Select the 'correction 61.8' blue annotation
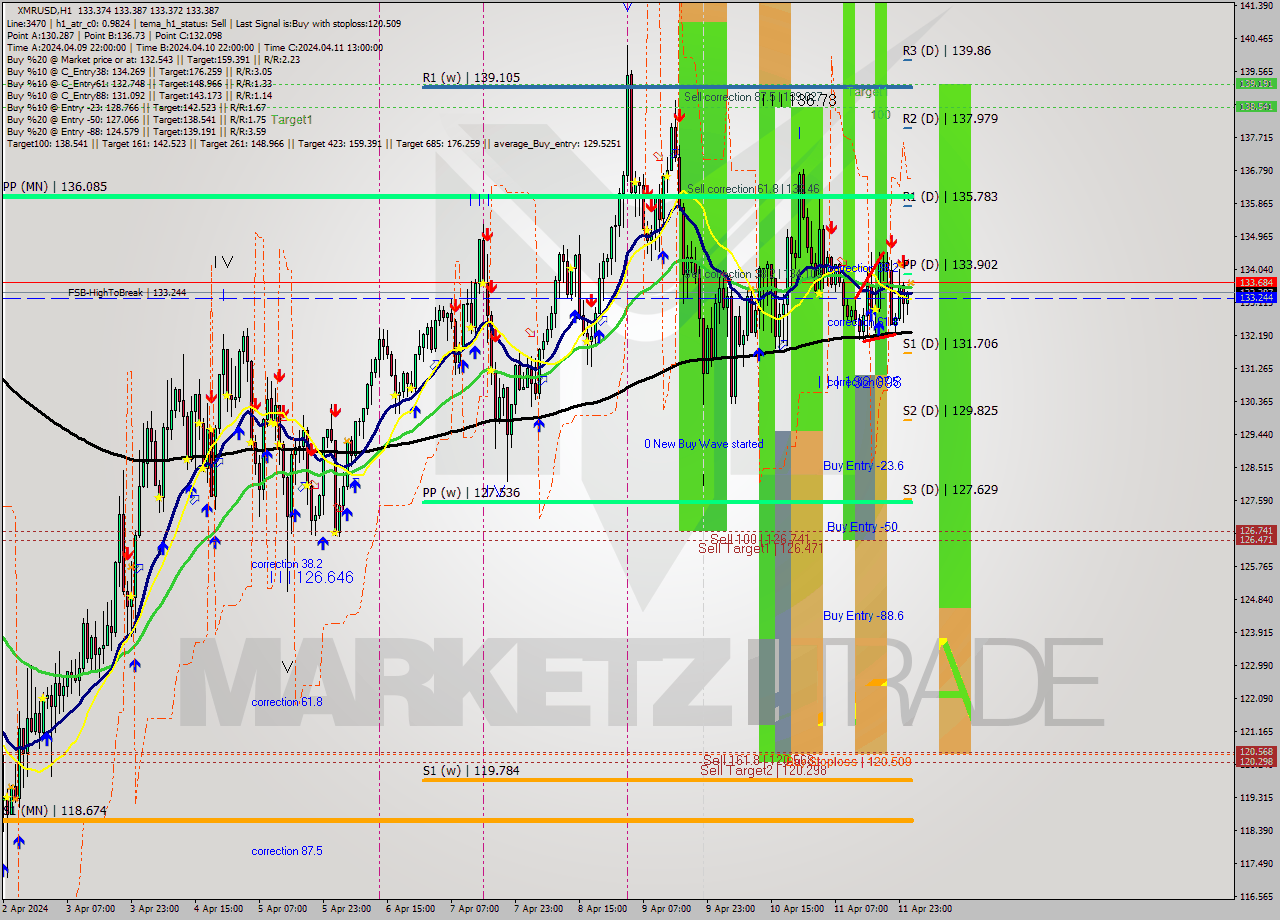The width and height of the screenshot is (1280, 920). click(x=287, y=702)
